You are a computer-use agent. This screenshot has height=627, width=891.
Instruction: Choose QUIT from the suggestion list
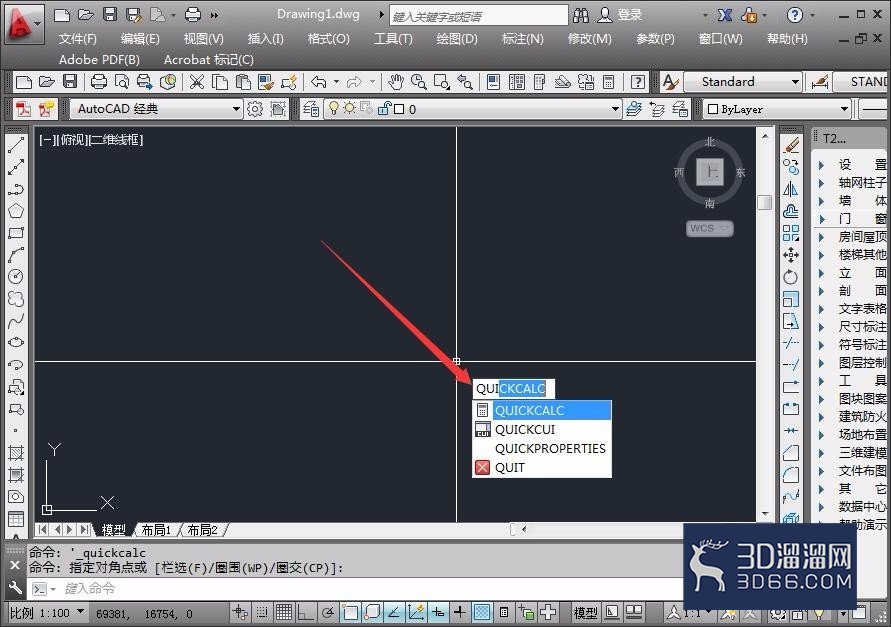click(542, 467)
